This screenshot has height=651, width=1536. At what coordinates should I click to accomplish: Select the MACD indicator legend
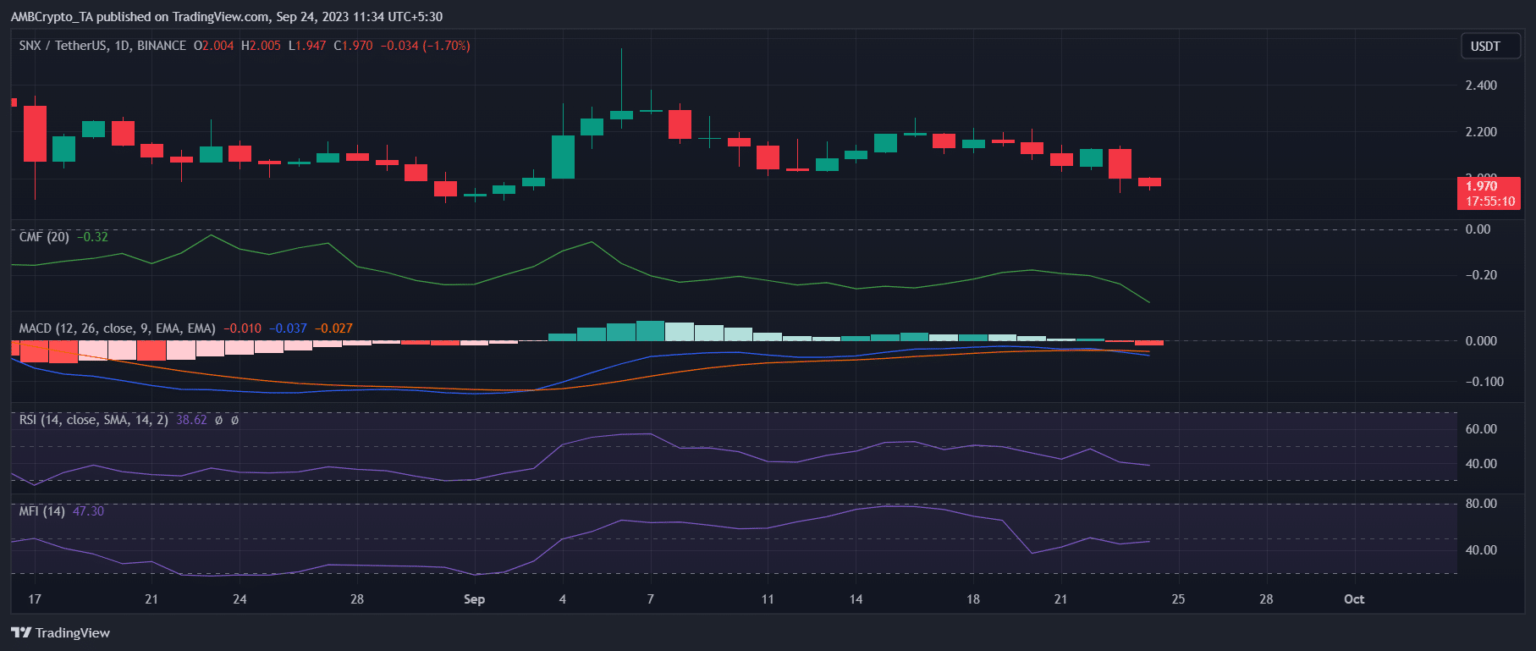point(117,328)
